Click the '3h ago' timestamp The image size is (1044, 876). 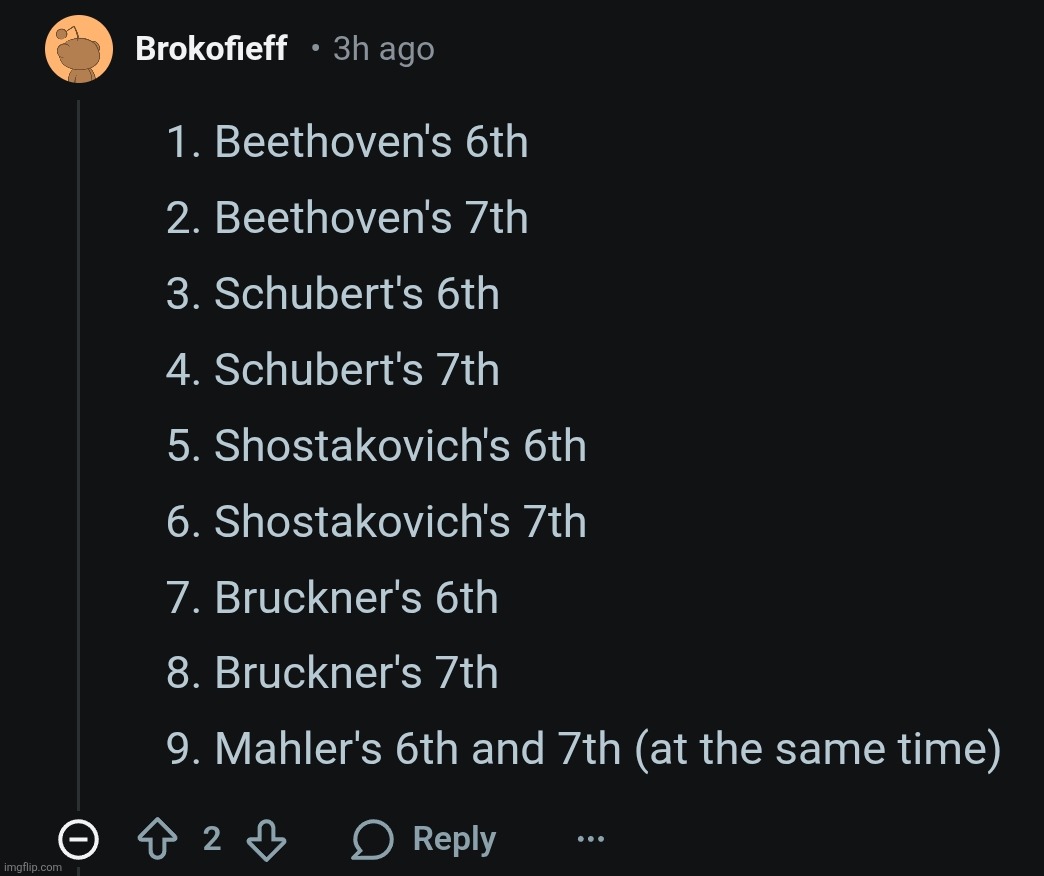383,49
